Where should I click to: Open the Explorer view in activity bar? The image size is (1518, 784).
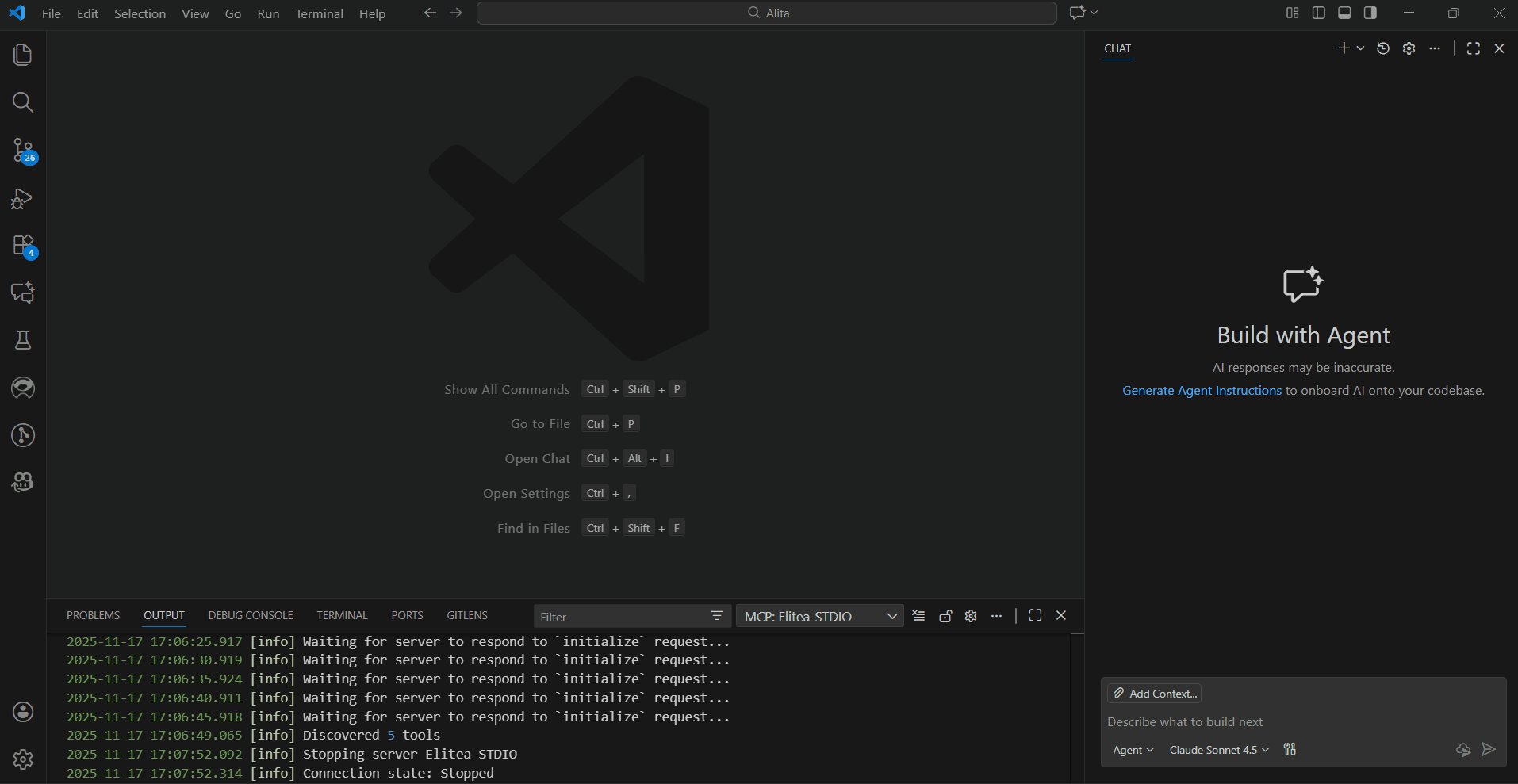(23, 55)
